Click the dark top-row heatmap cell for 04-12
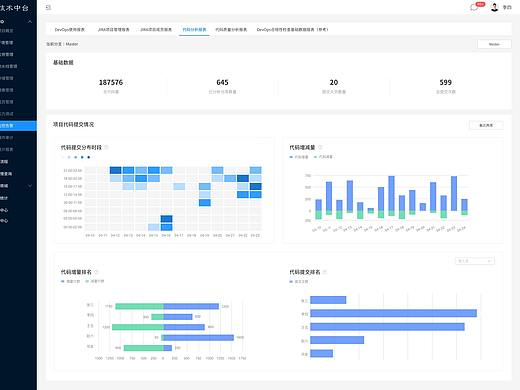 115,170
